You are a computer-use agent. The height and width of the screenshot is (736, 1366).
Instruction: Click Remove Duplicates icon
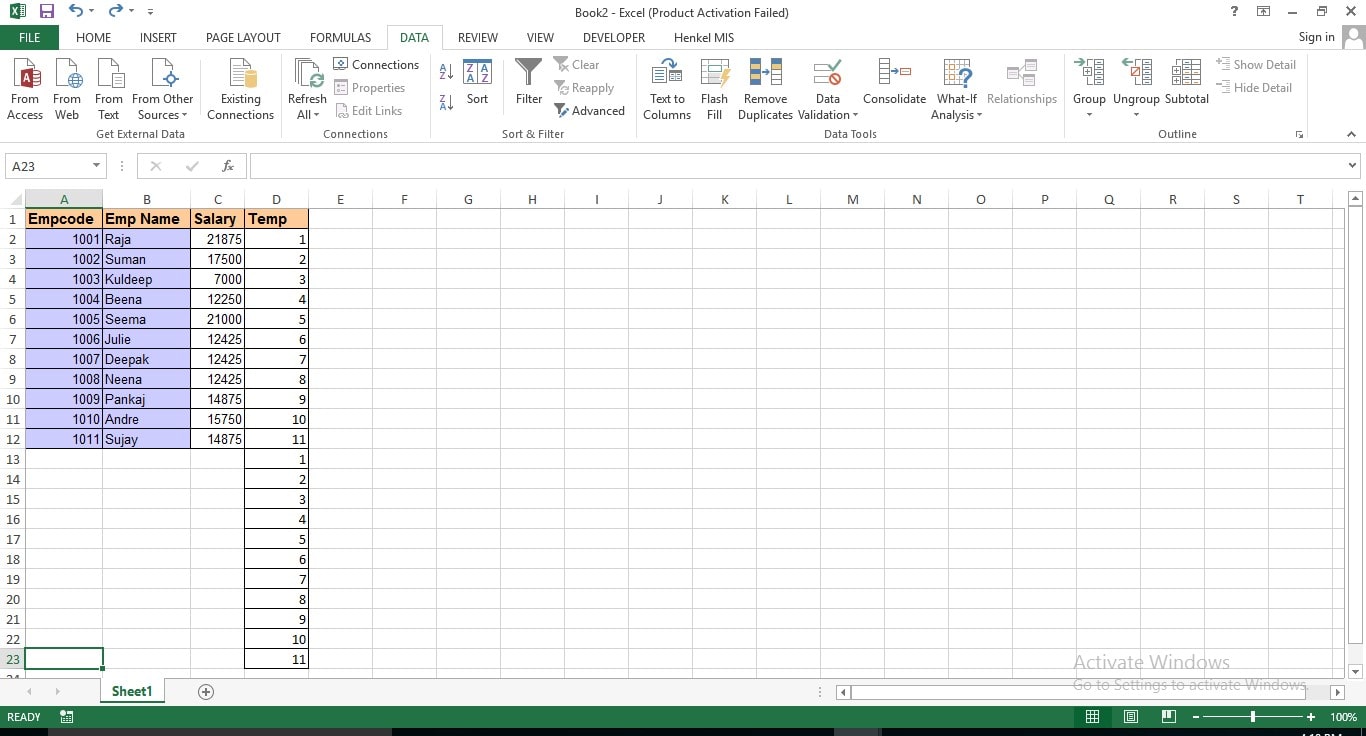click(765, 74)
